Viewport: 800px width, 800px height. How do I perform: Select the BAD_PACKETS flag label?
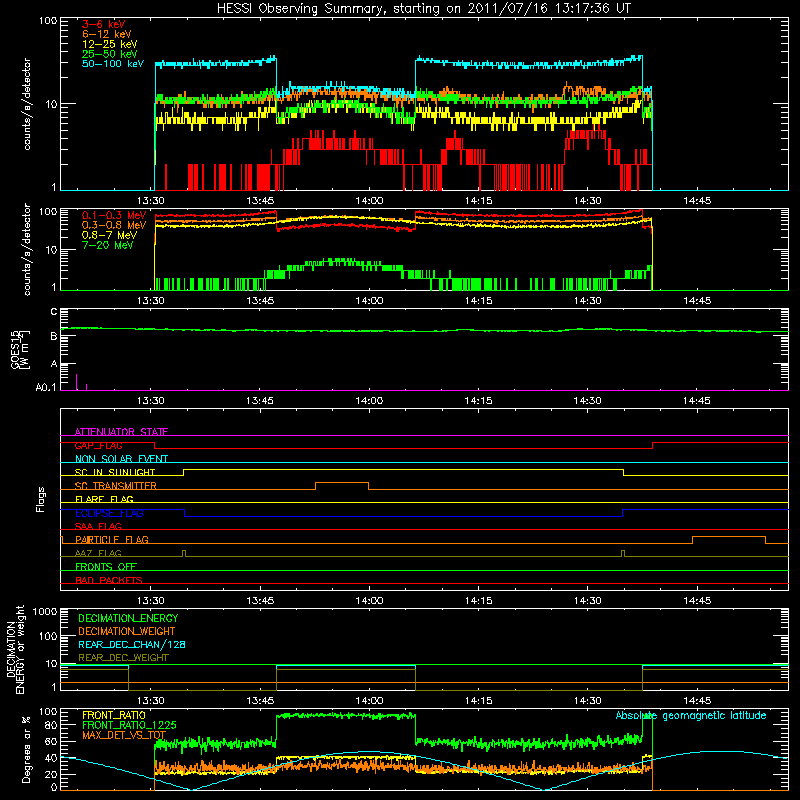point(109,580)
